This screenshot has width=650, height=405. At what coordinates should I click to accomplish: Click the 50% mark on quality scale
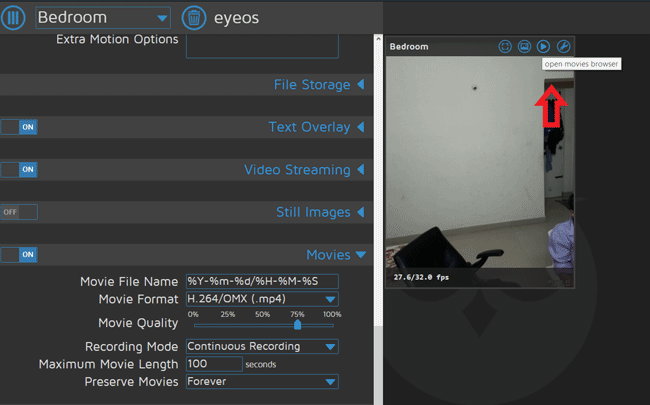click(262, 314)
